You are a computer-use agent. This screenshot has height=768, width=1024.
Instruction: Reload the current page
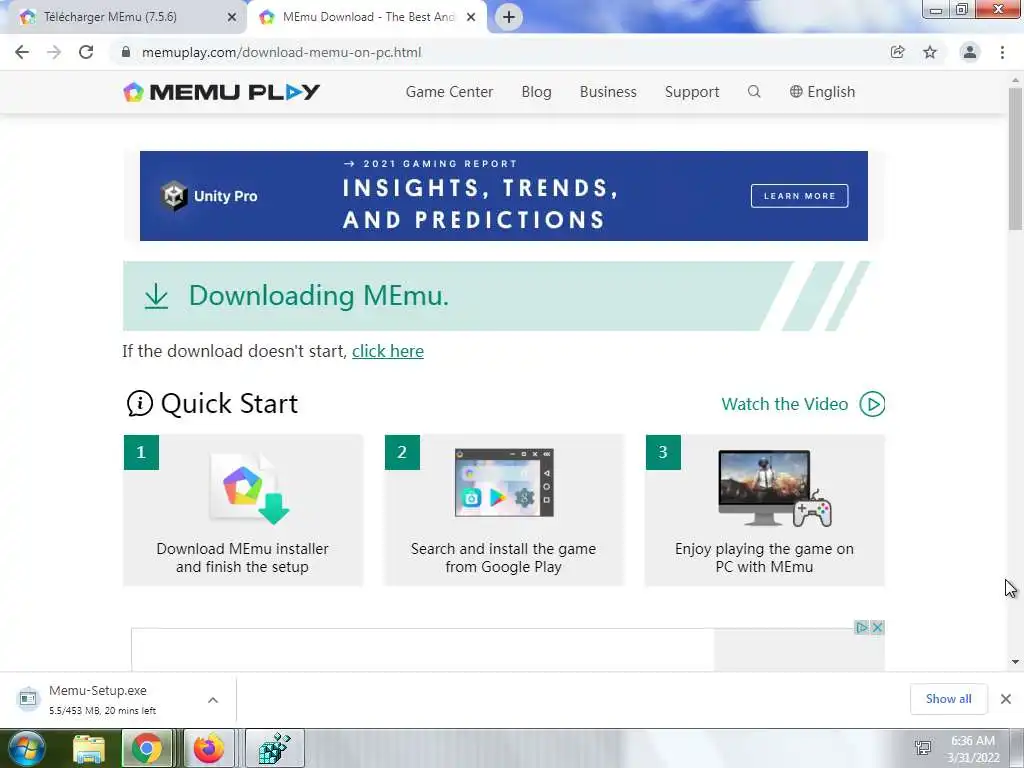(86, 52)
